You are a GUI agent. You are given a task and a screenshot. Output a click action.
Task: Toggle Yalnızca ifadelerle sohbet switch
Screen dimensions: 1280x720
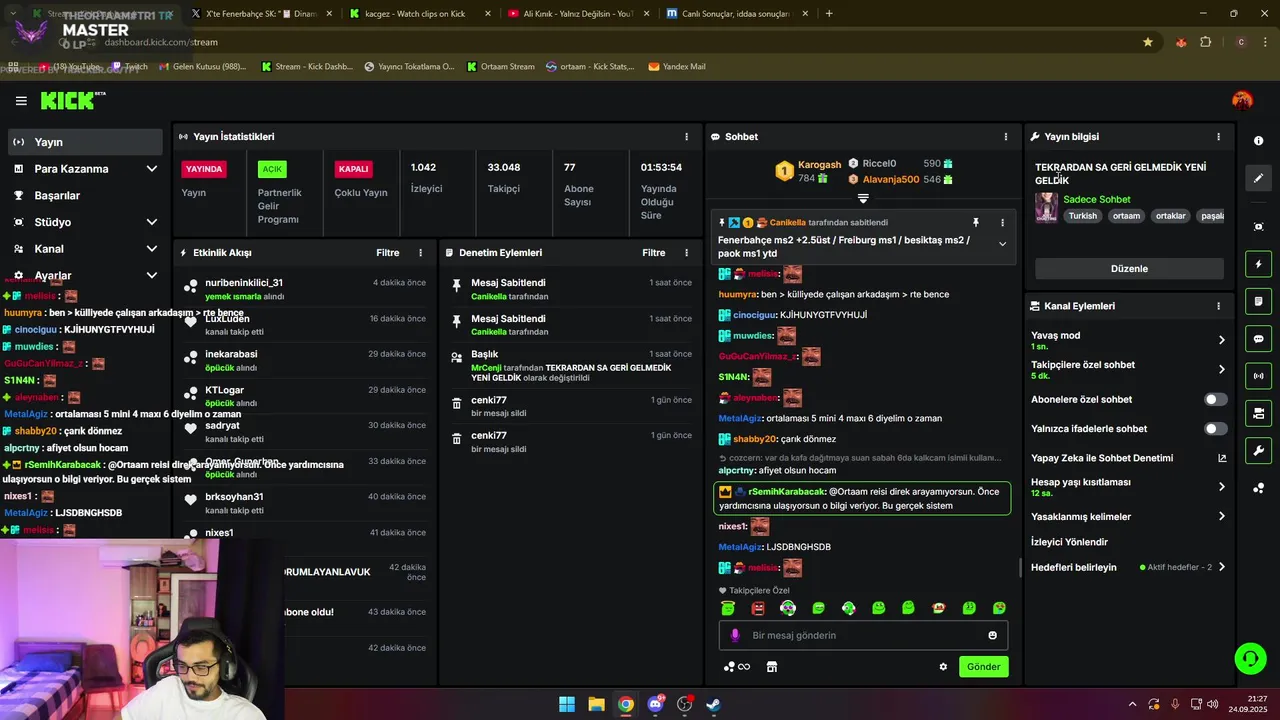coord(1215,429)
